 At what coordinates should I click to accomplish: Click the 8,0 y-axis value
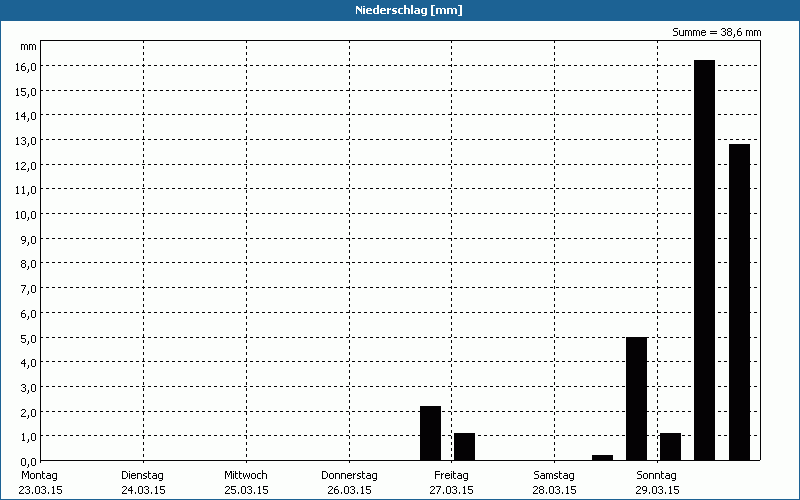[x=29, y=264]
